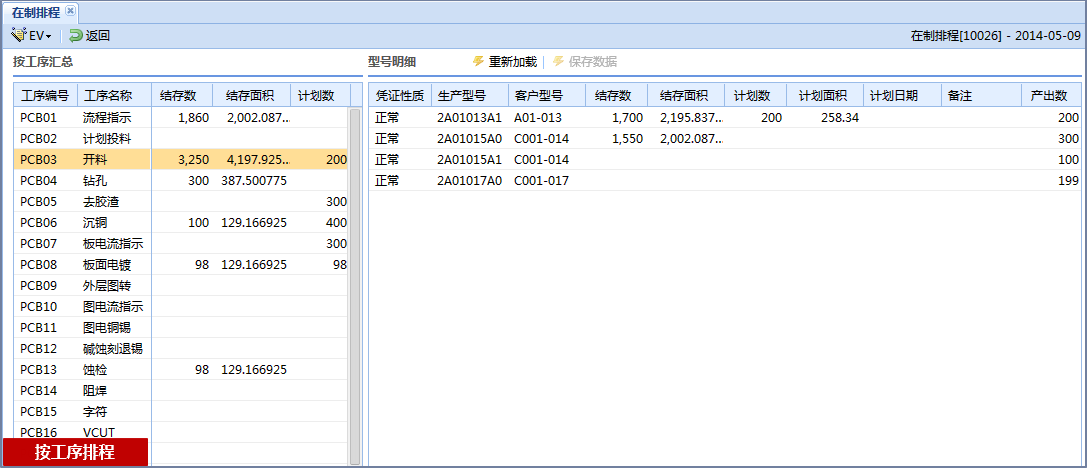Click 结存数 value 1,700
The height and width of the screenshot is (468, 1088).
(x=629, y=118)
